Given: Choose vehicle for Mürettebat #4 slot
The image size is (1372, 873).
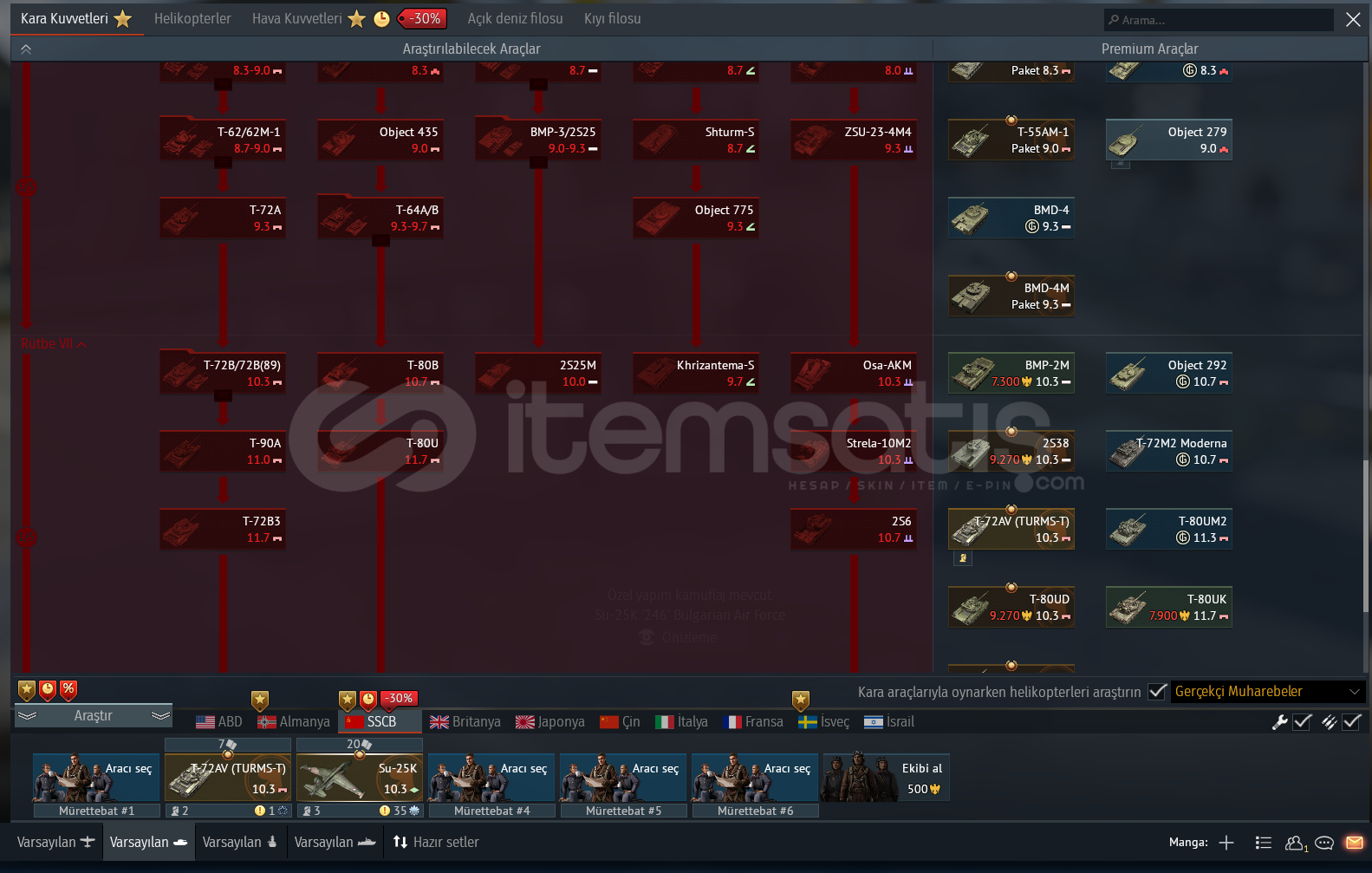Looking at the screenshot, I should pos(491,777).
